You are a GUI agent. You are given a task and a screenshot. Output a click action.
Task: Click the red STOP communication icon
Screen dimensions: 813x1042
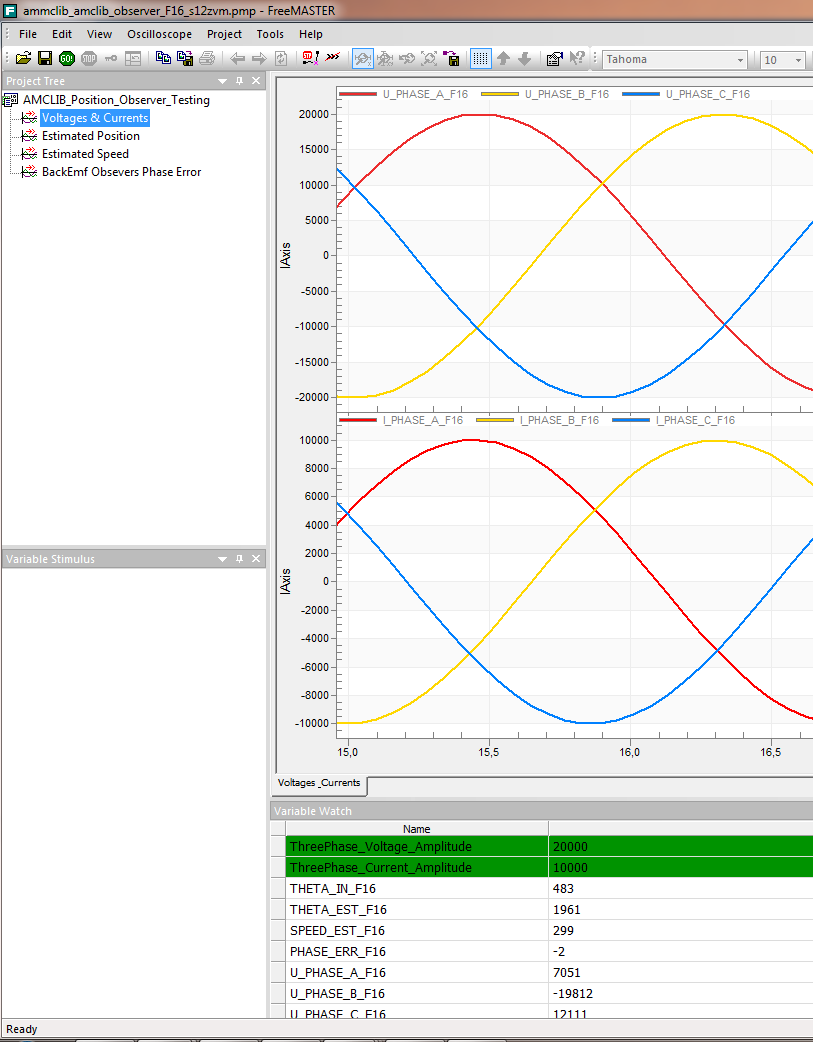(88, 58)
